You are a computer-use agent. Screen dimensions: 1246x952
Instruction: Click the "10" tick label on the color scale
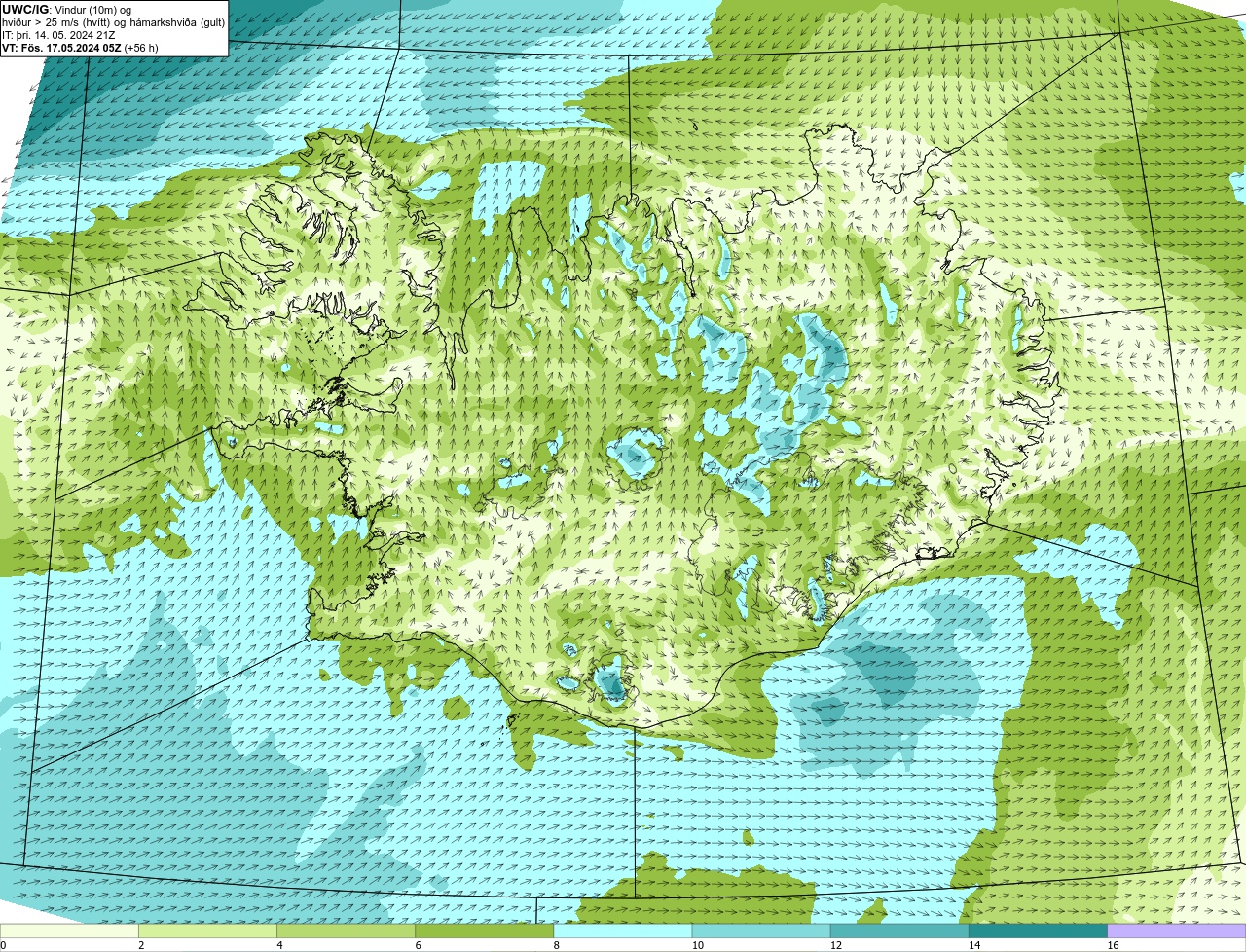click(x=697, y=945)
